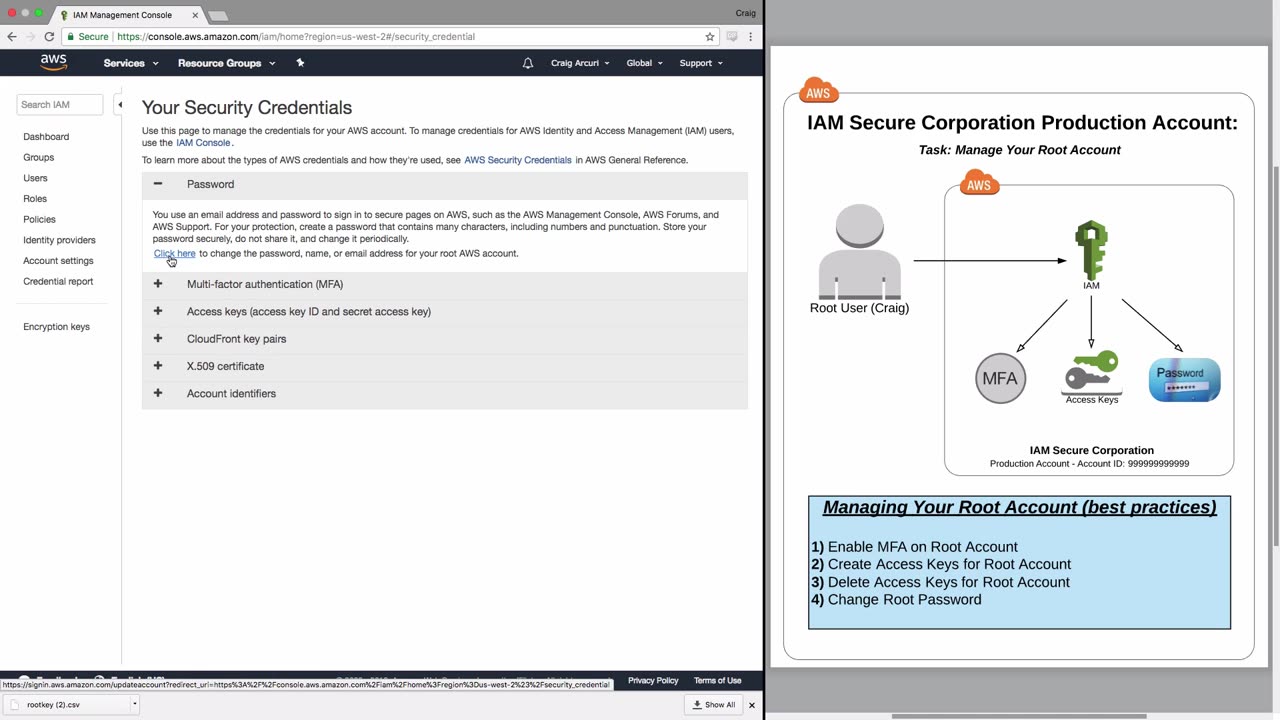
Task: Click 'Create Access Keys for Root Account' text
Action: point(949,564)
